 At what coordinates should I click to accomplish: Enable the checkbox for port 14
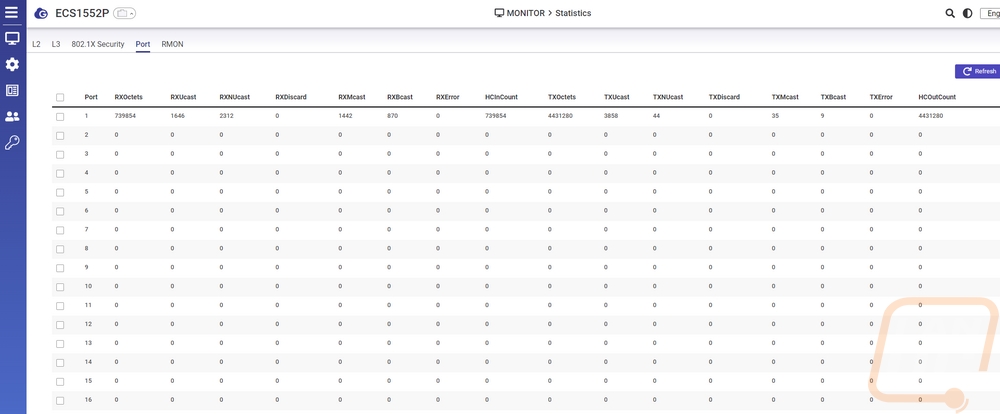point(60,362)
